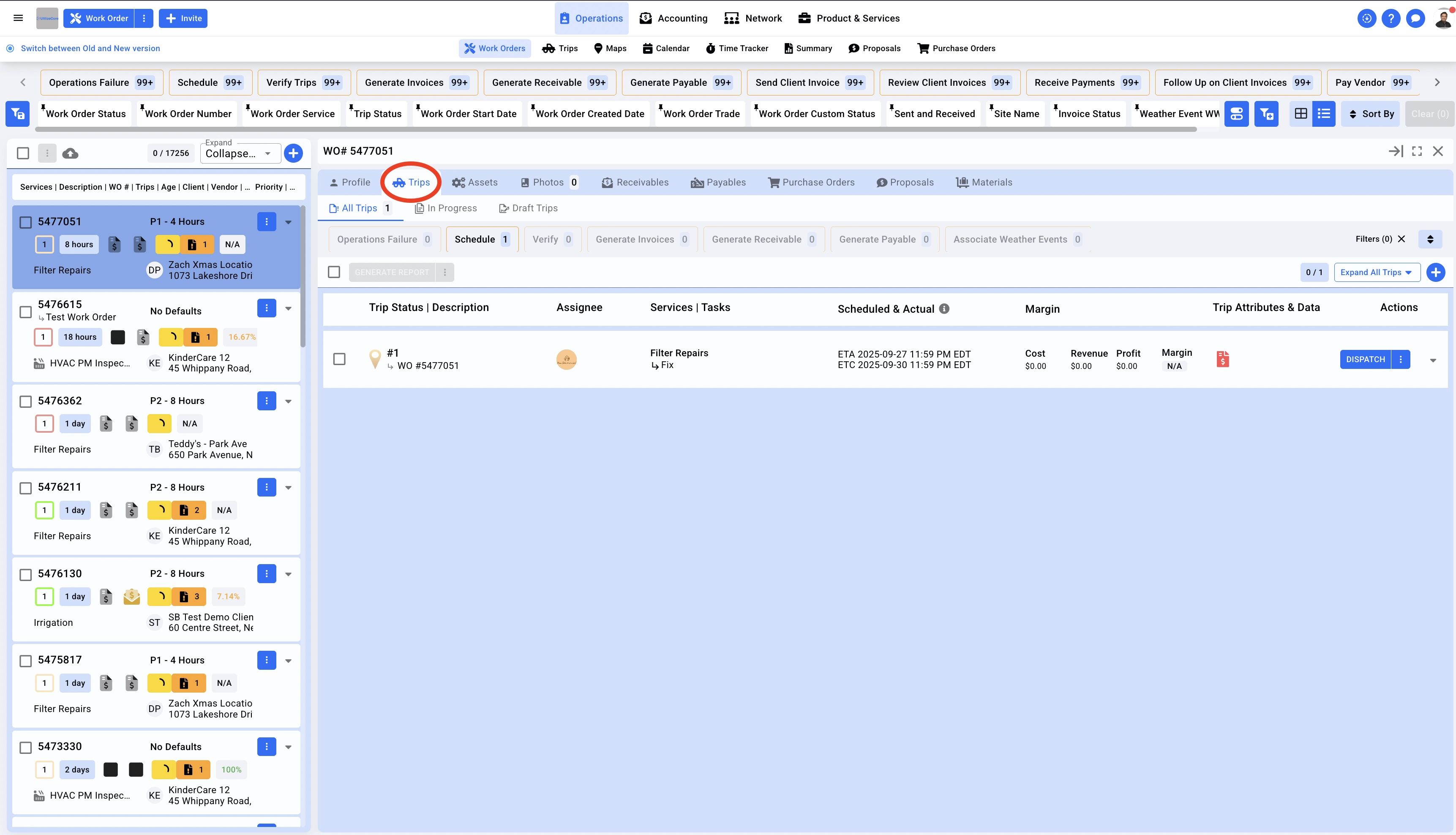1456x835 pixels.
Task: Select the Verify Trips 99+ chip
Action: click(304, 82)
